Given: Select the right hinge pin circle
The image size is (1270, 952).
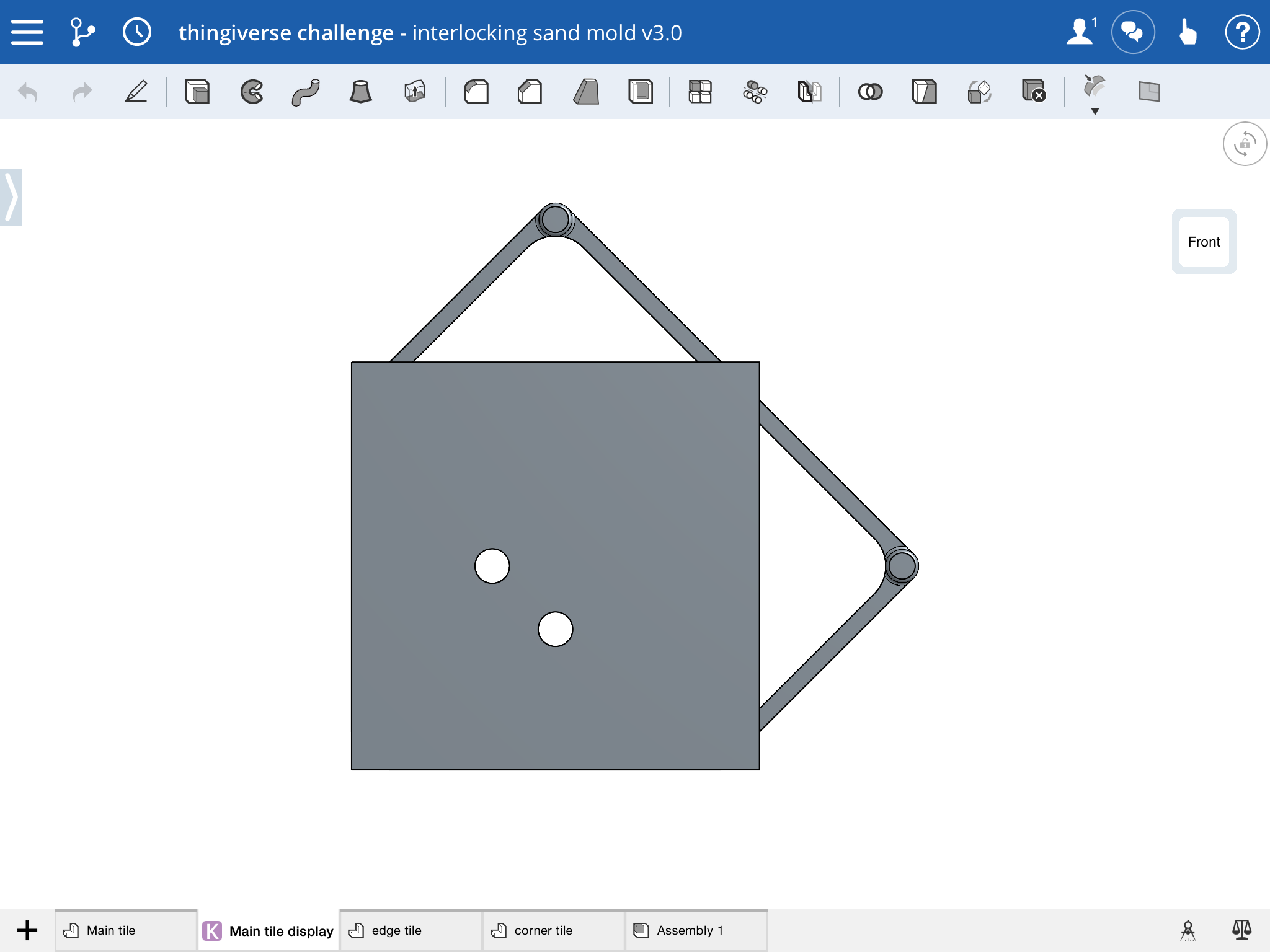Looking at the screenshot, I should tap(901, 566).
